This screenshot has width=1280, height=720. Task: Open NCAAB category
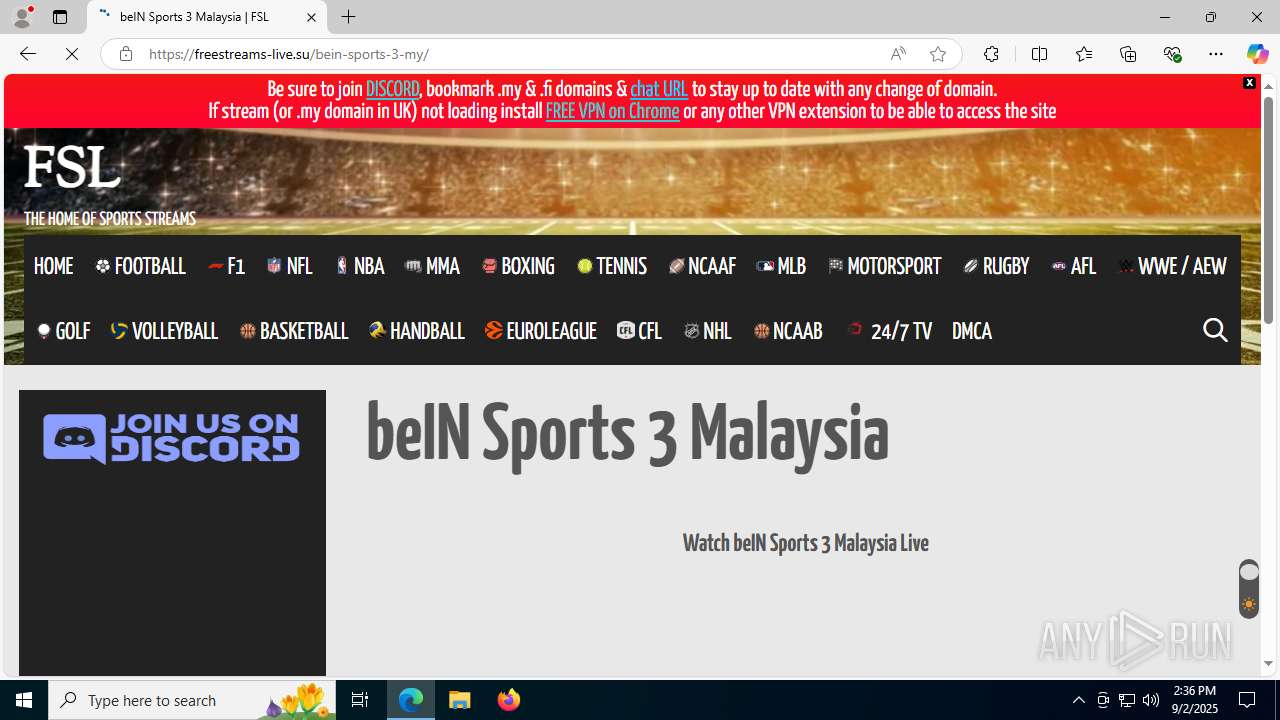click(x=788, y=331)
